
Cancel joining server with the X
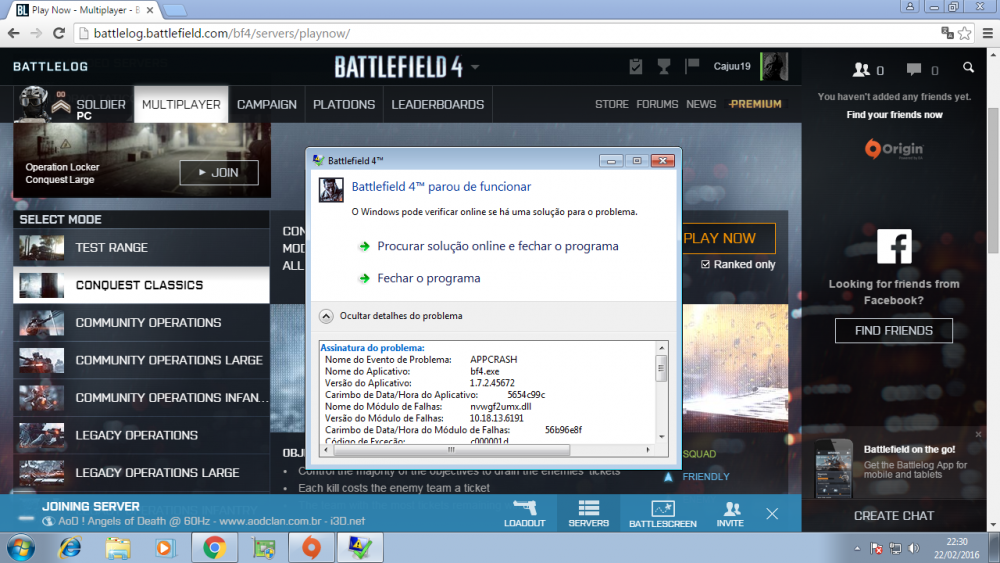[772, 513]
